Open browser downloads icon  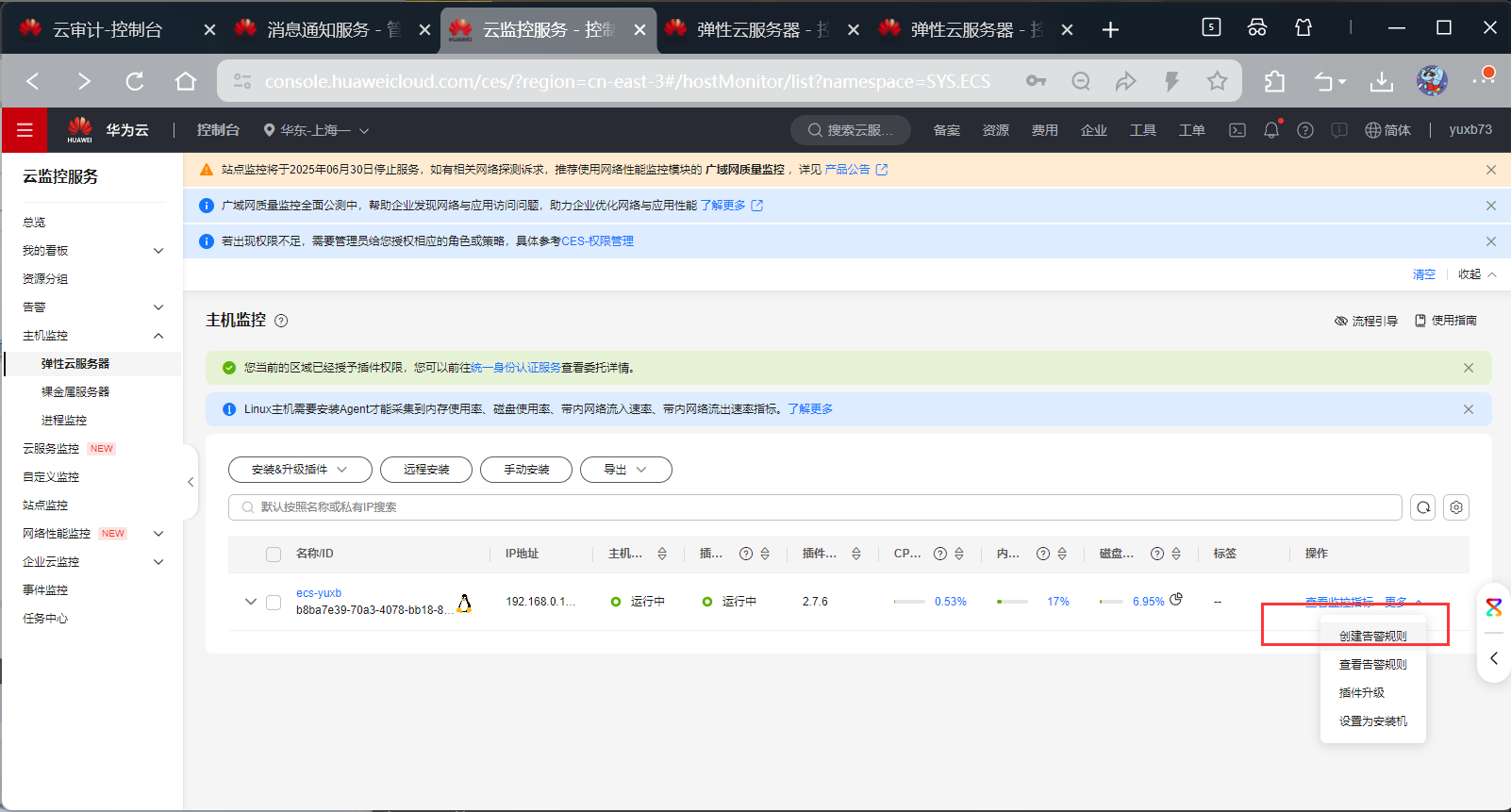click(x=1382, y=81)
